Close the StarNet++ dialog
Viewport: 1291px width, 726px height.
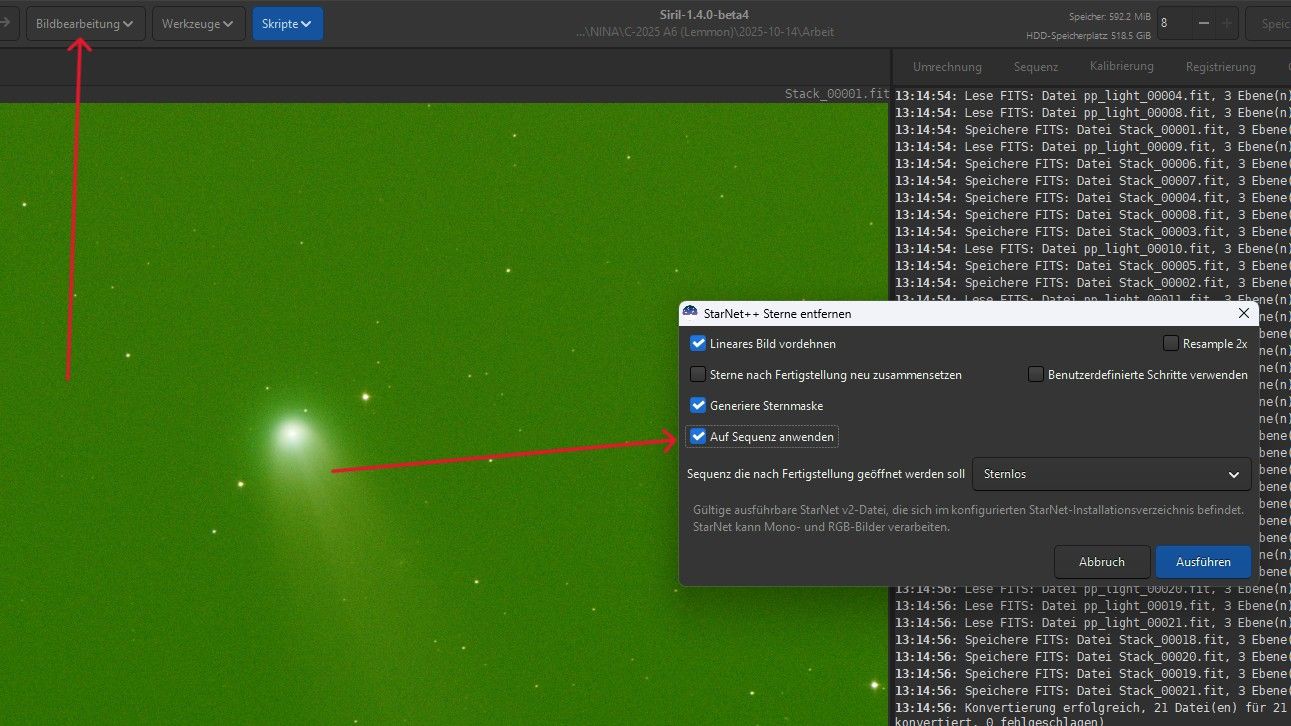pos(1244,313)
